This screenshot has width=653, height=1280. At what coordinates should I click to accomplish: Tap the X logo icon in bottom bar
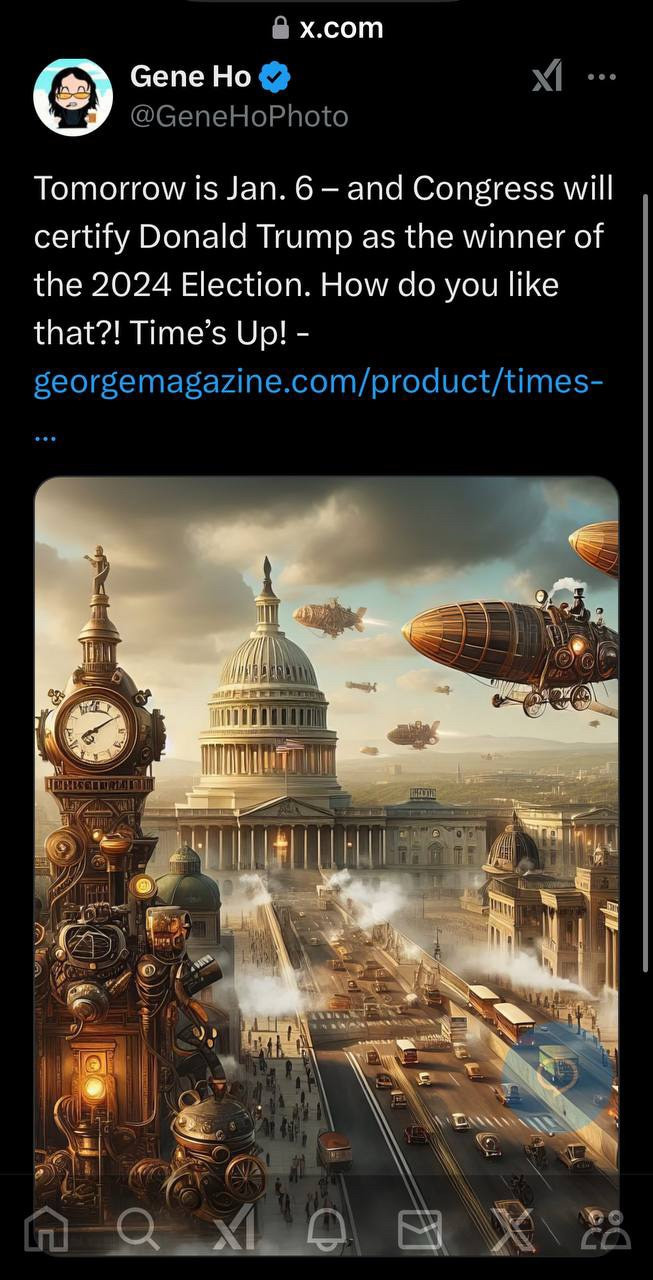(513, 1230)
